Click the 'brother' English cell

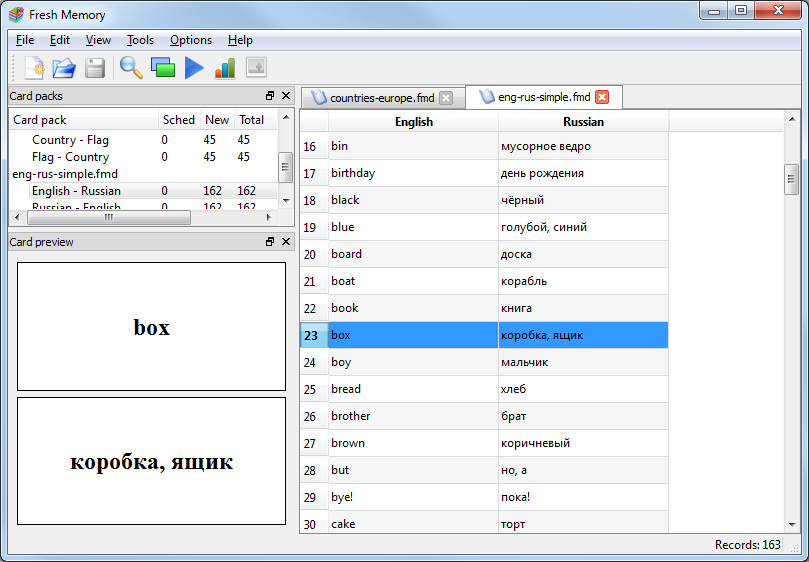tap(413, 416)
